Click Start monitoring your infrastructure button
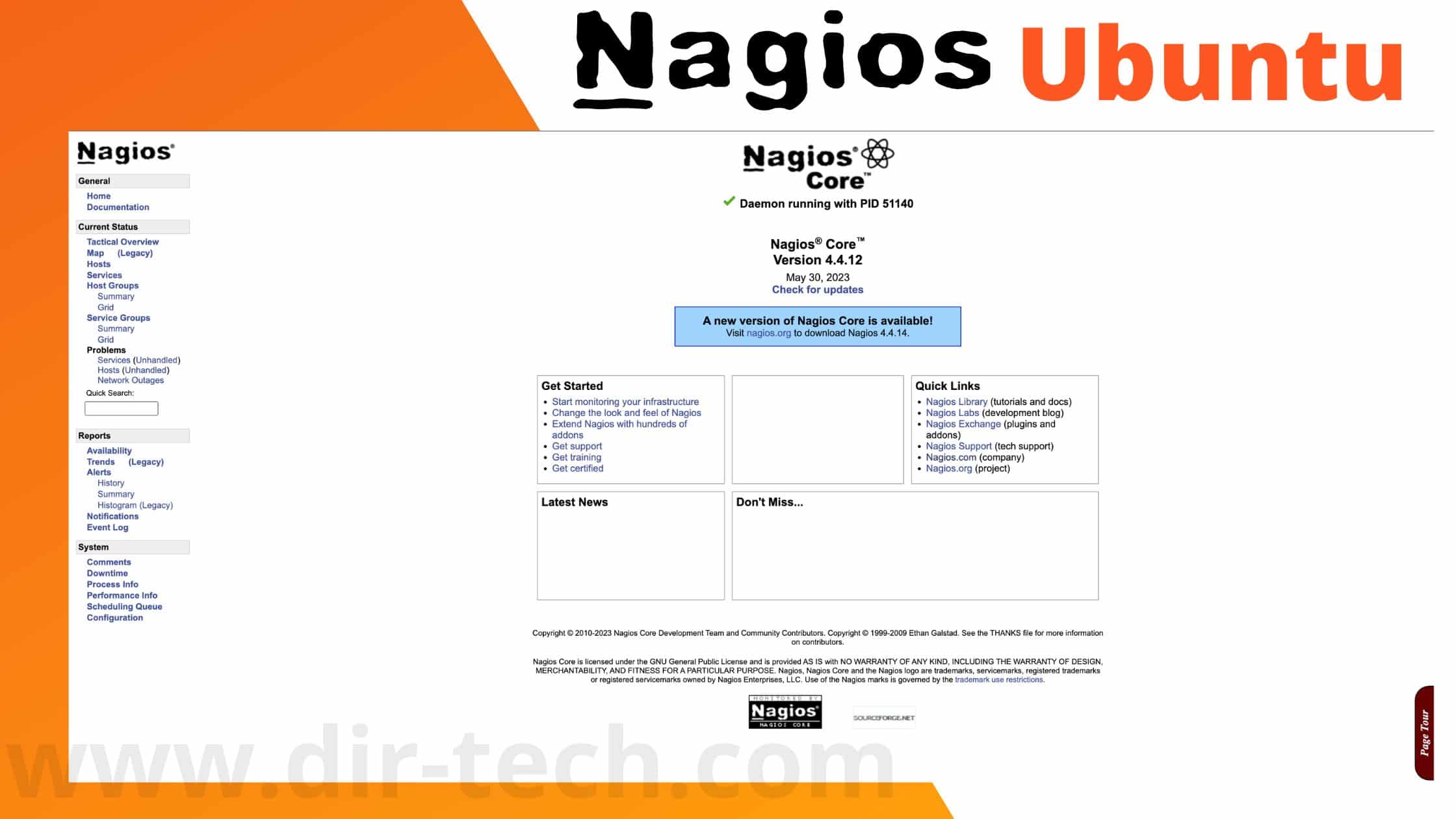This screenshot has width=1456, height=819. (625, 401)
